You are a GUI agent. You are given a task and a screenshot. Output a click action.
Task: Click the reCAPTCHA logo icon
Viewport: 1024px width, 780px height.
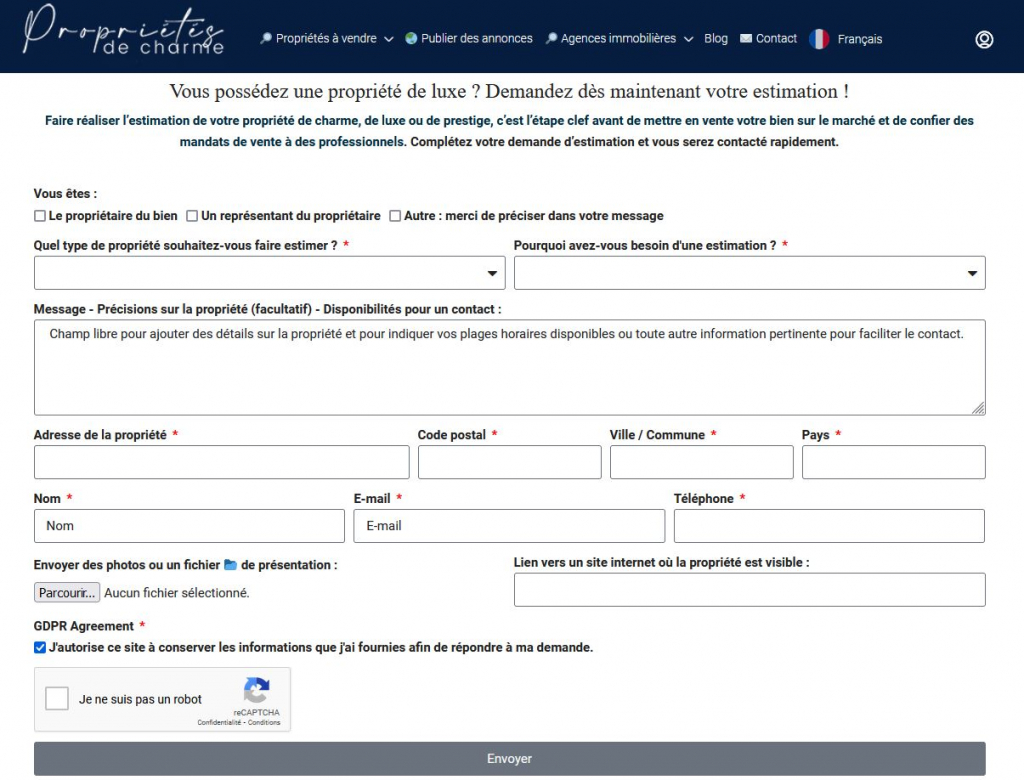click(257, 690)
